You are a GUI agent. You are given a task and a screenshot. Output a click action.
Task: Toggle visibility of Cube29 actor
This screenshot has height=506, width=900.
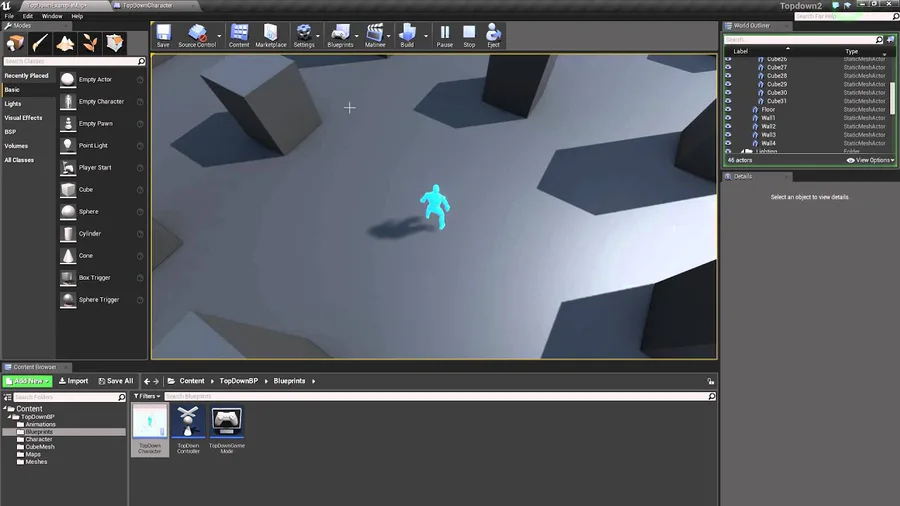click(x=728, y=84)
